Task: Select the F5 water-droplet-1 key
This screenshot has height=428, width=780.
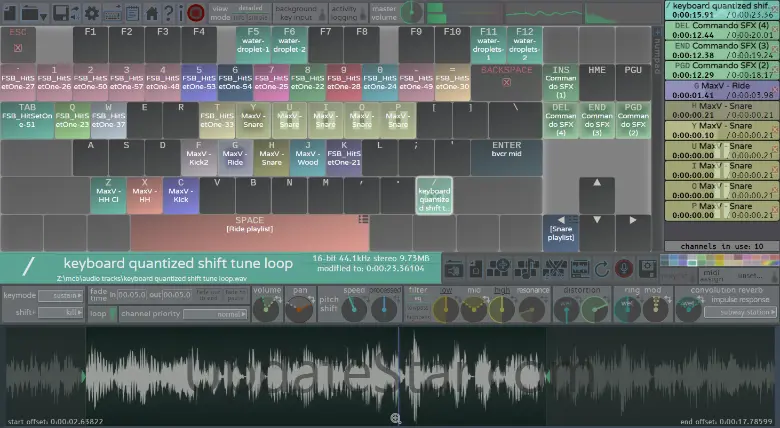Action: pos(253,45)
